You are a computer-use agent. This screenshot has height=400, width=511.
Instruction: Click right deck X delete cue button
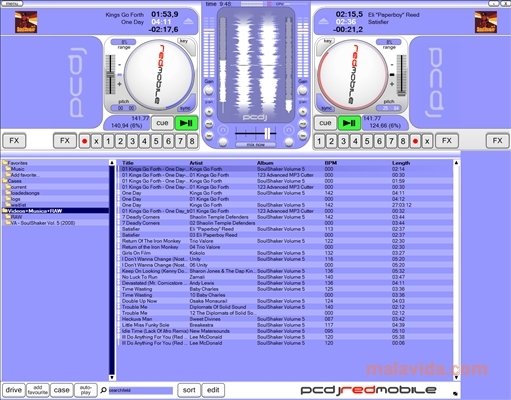click(x=427, y=141)
